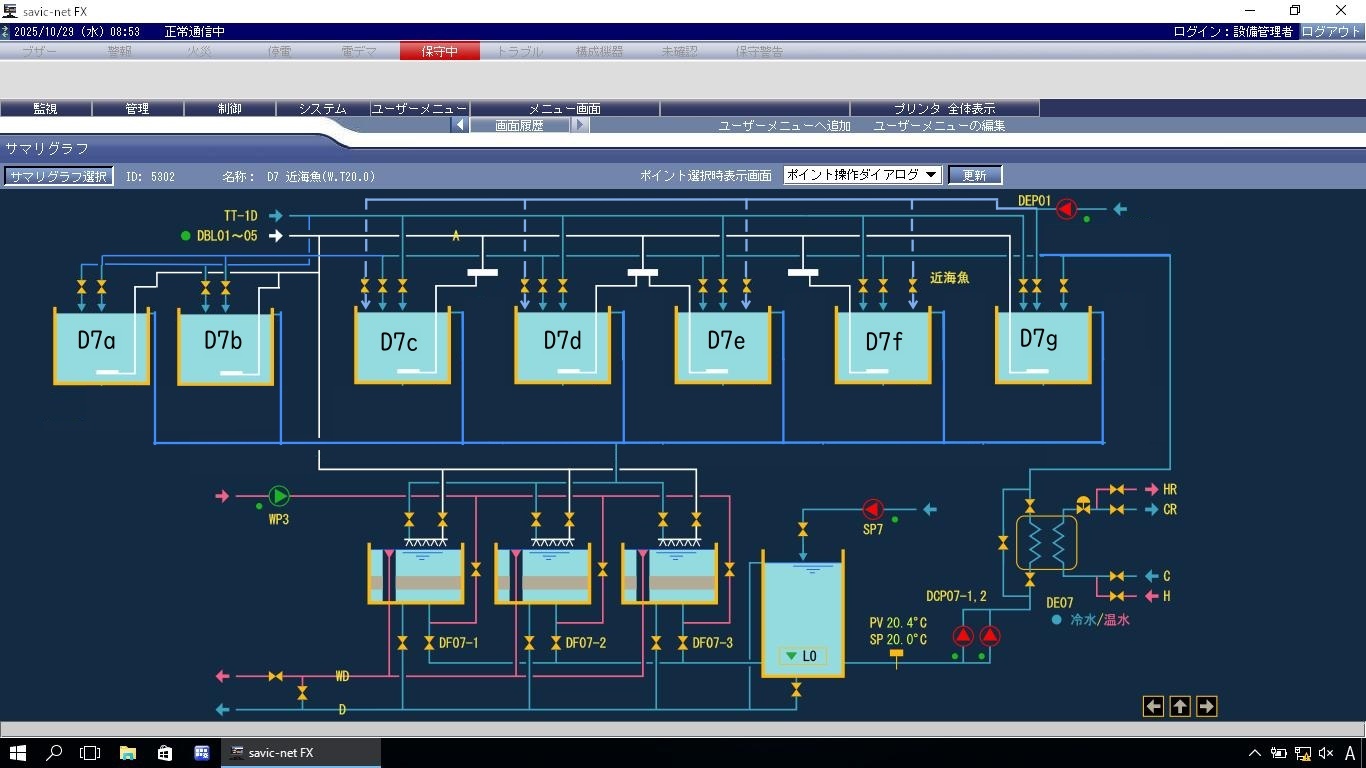
Task: Click the SP7 red pump icon
Action: [x=873, y=510]
